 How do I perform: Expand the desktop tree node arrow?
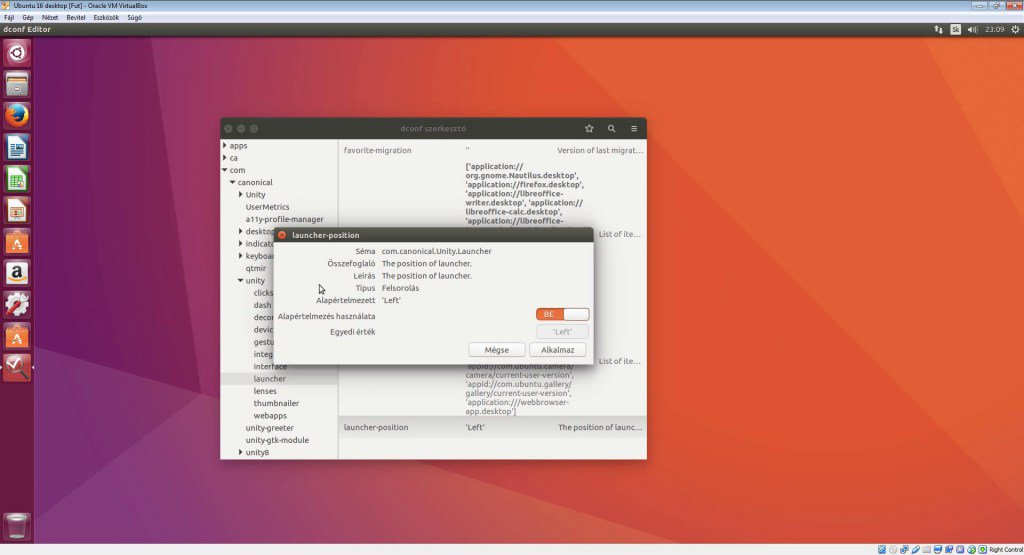click(x=240, y=231)
